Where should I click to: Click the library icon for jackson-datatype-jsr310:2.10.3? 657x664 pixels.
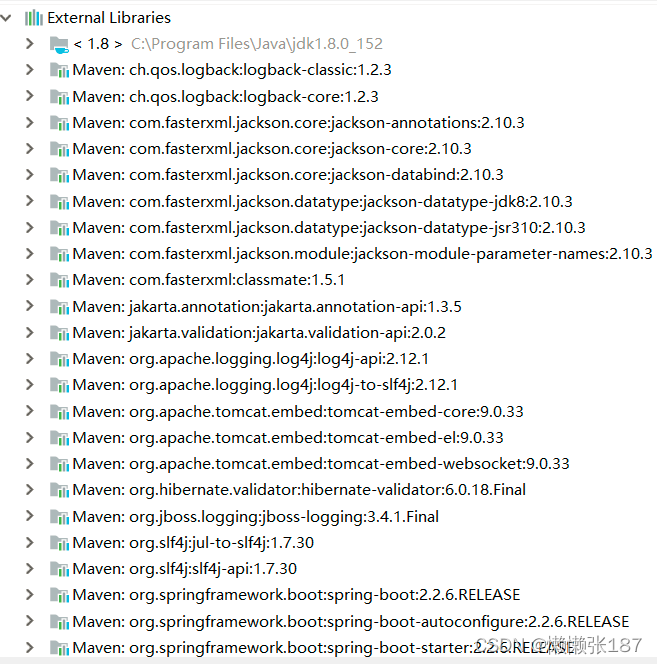(x=59, y=229)
